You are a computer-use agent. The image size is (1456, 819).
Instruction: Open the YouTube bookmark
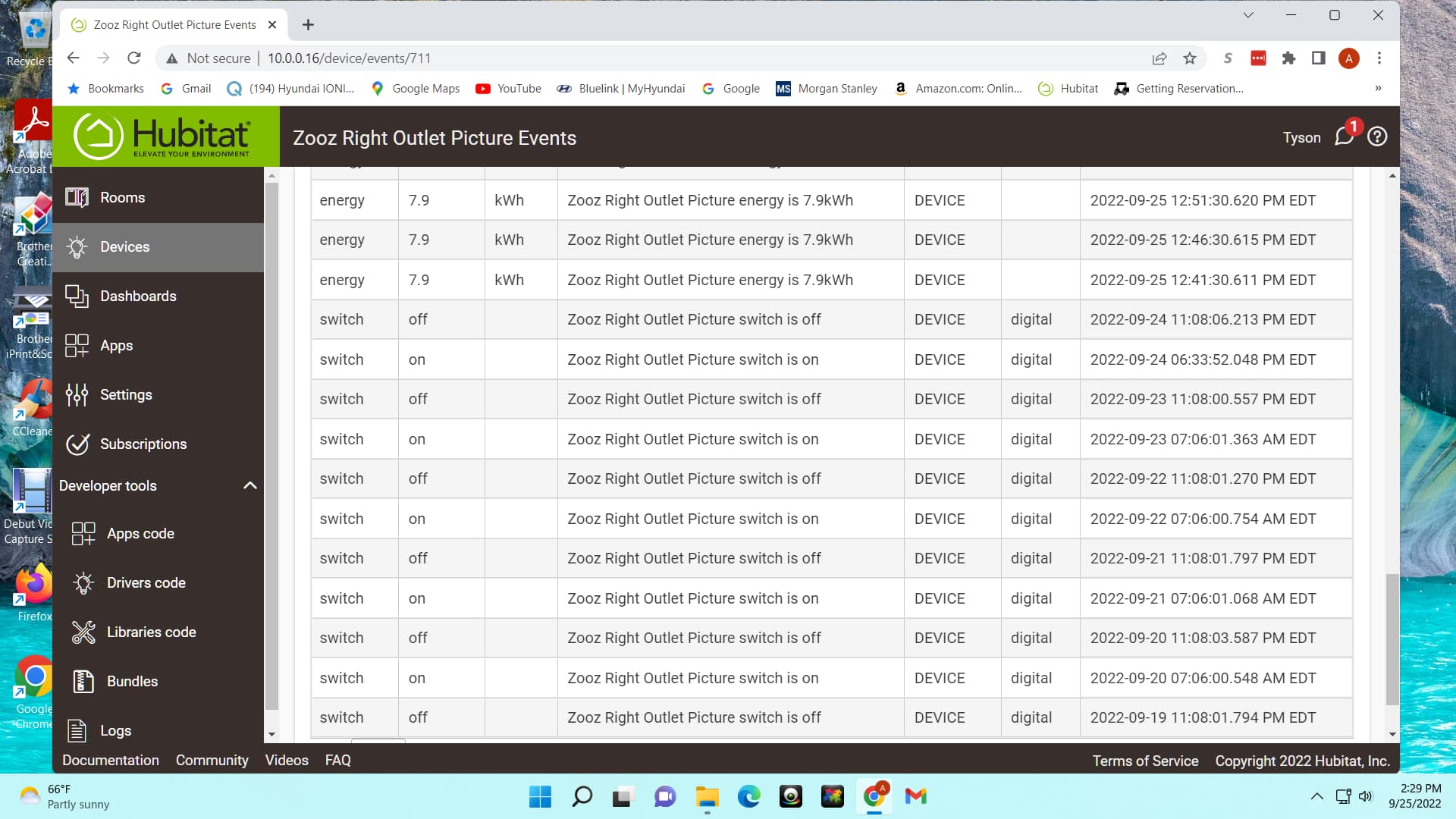508,89
